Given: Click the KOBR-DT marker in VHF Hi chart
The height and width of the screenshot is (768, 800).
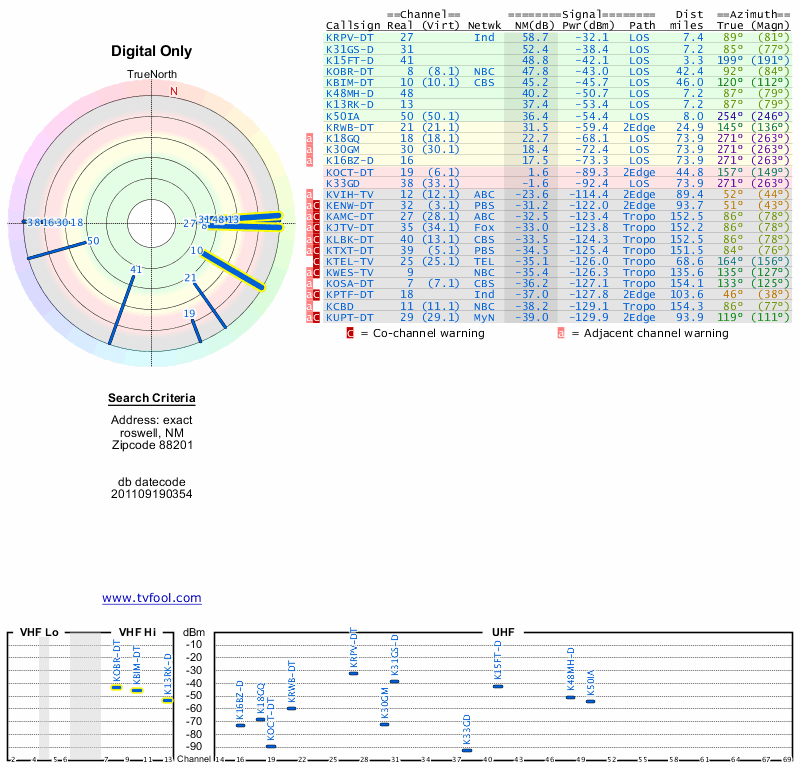Looking at the screenshot, I should tap(116, 687).
